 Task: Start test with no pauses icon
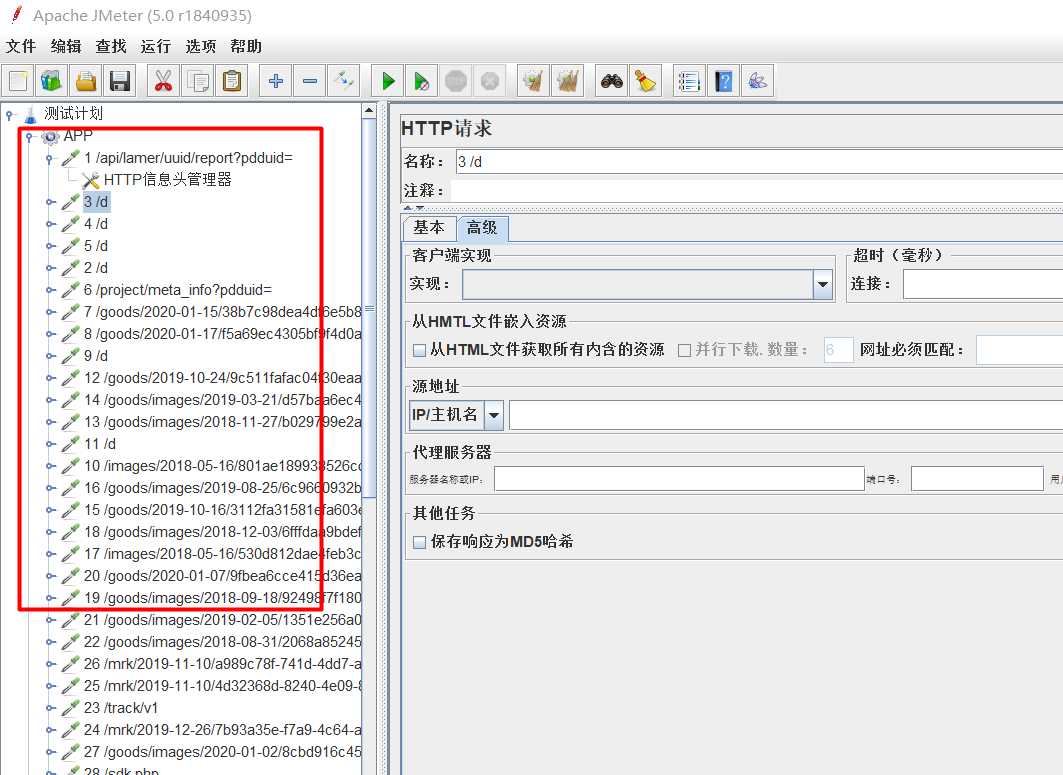[422, 81]
